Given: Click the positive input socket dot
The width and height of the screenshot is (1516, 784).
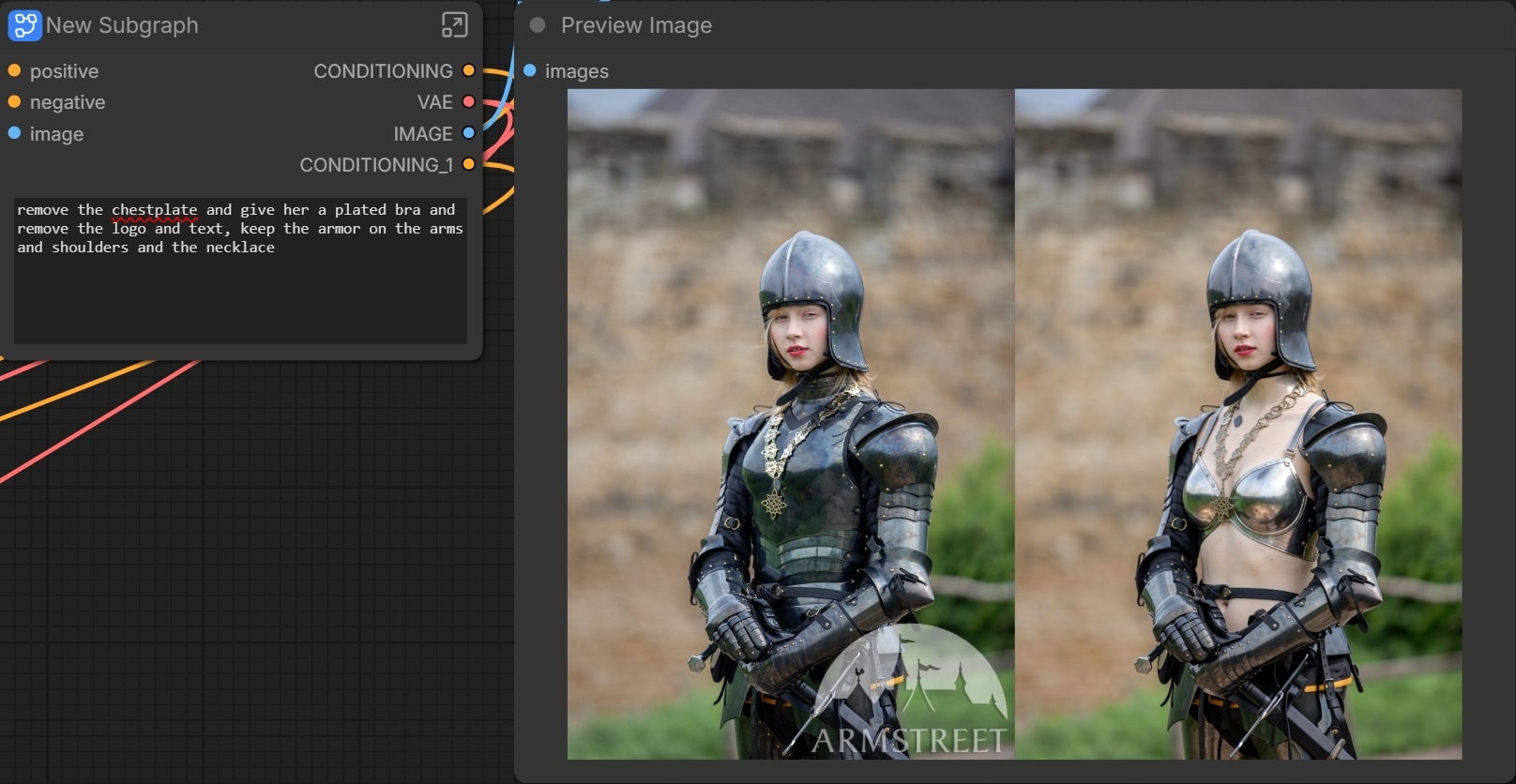Looking at the screenshot, I should [x=14, y=71].
